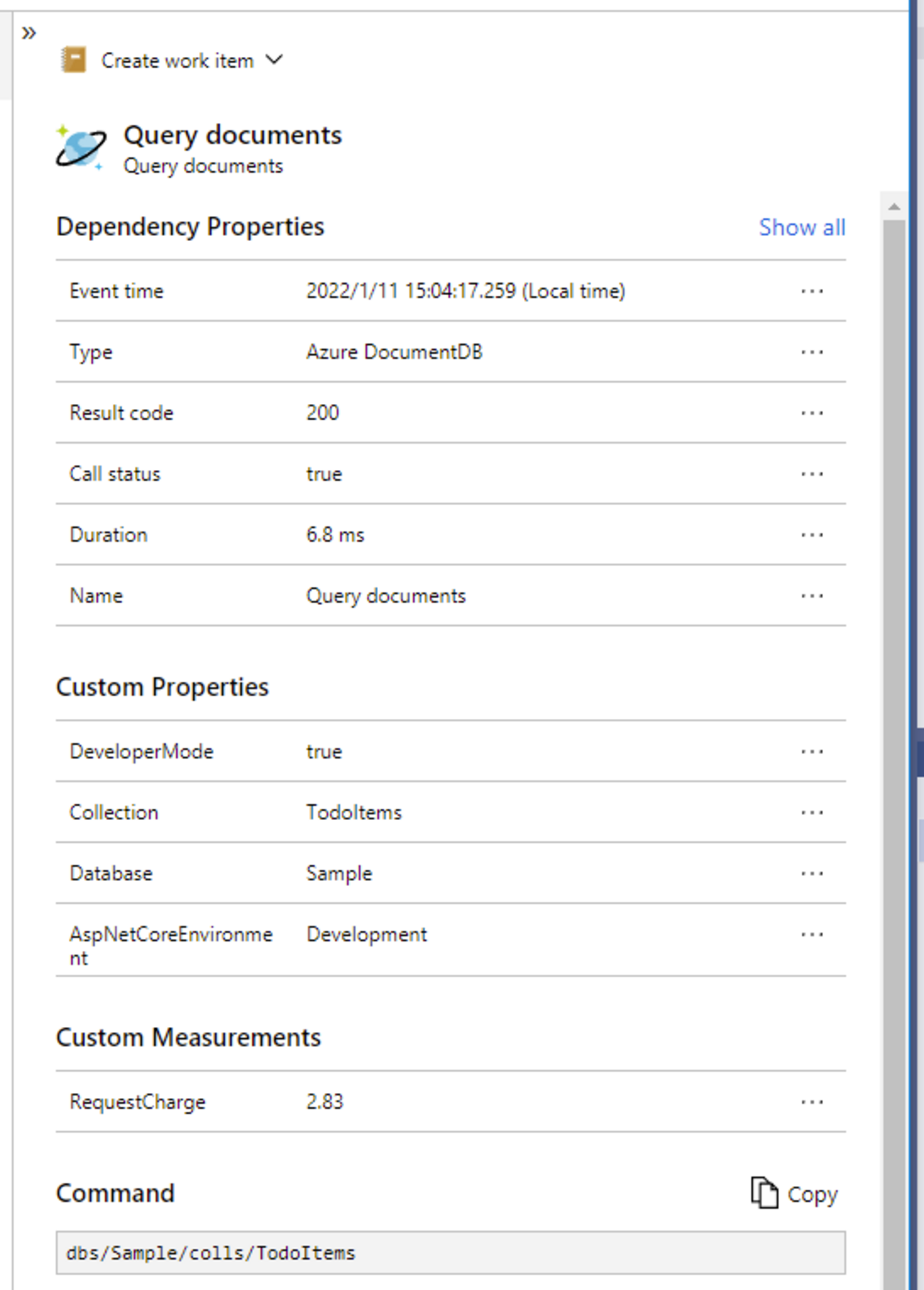The image size is (924, 1290).
Task: Collapse panel using double chevron icon
Action: [28, 33]
